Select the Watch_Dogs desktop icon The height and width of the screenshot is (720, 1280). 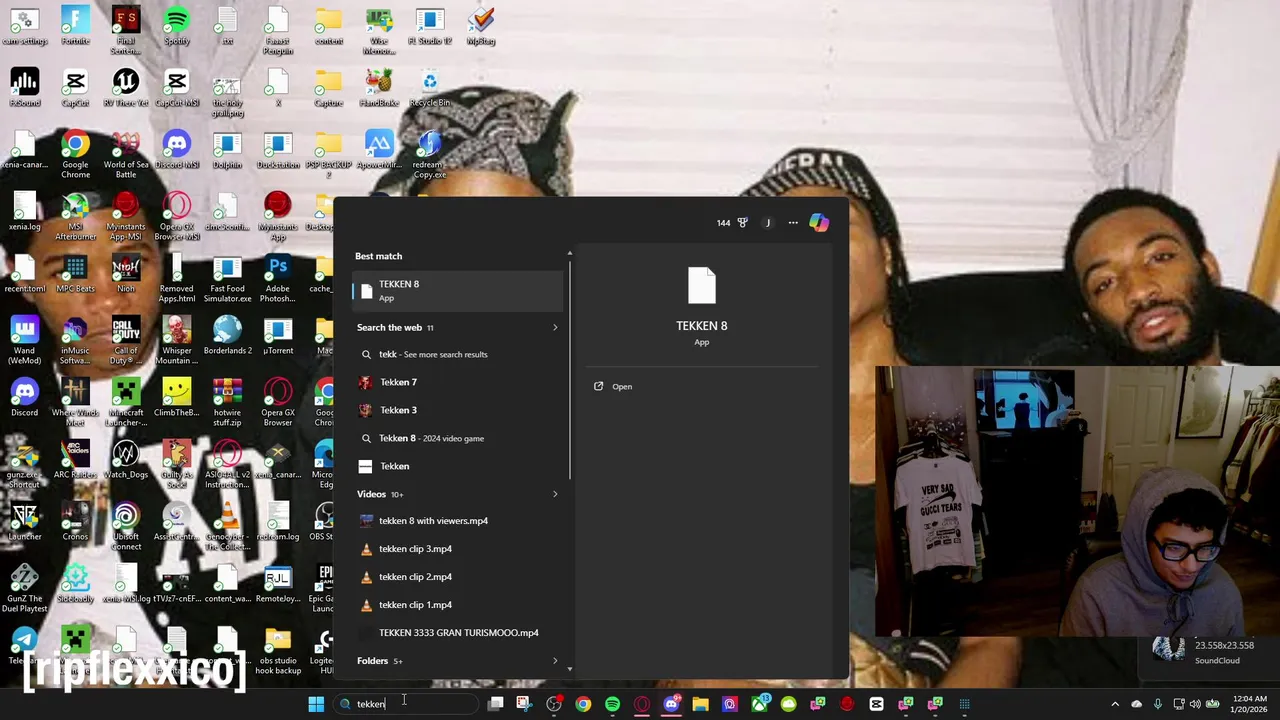(126, 460)
